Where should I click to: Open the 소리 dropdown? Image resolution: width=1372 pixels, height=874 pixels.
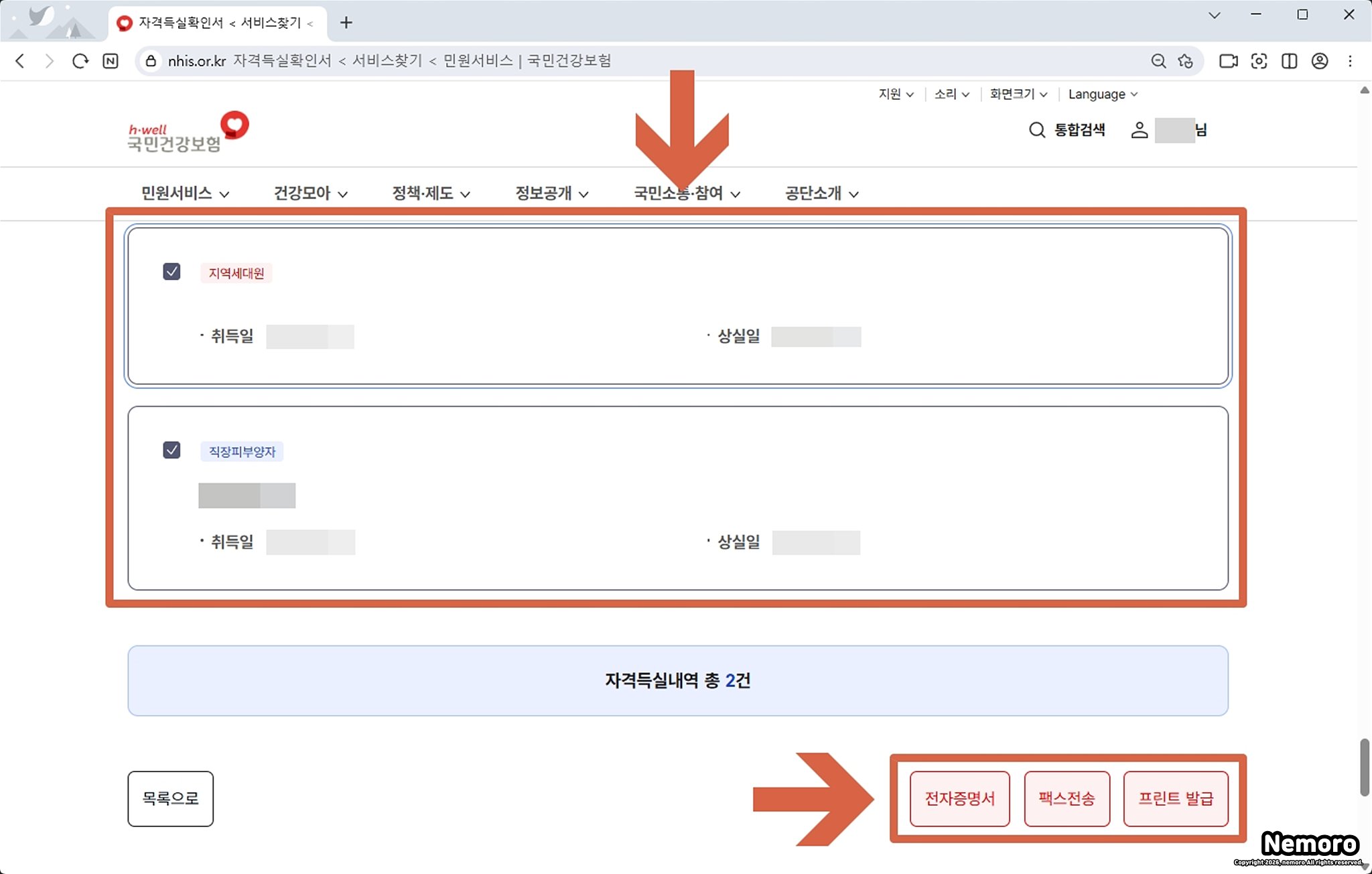pos(951,95)
